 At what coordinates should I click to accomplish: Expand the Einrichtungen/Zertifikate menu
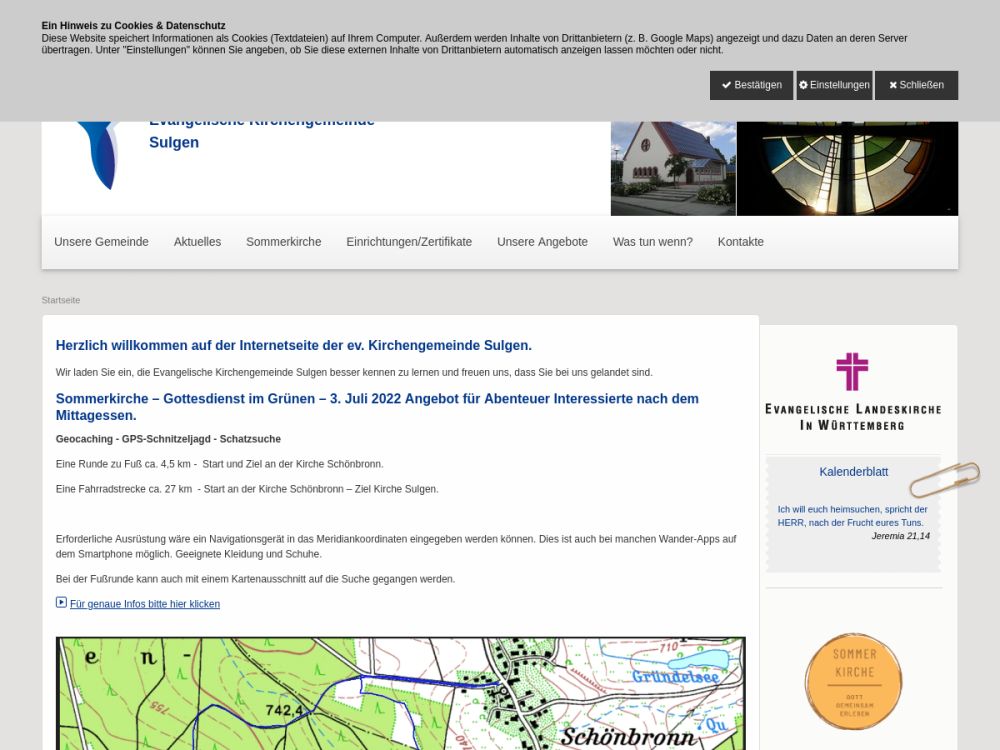tap(409, 242)
